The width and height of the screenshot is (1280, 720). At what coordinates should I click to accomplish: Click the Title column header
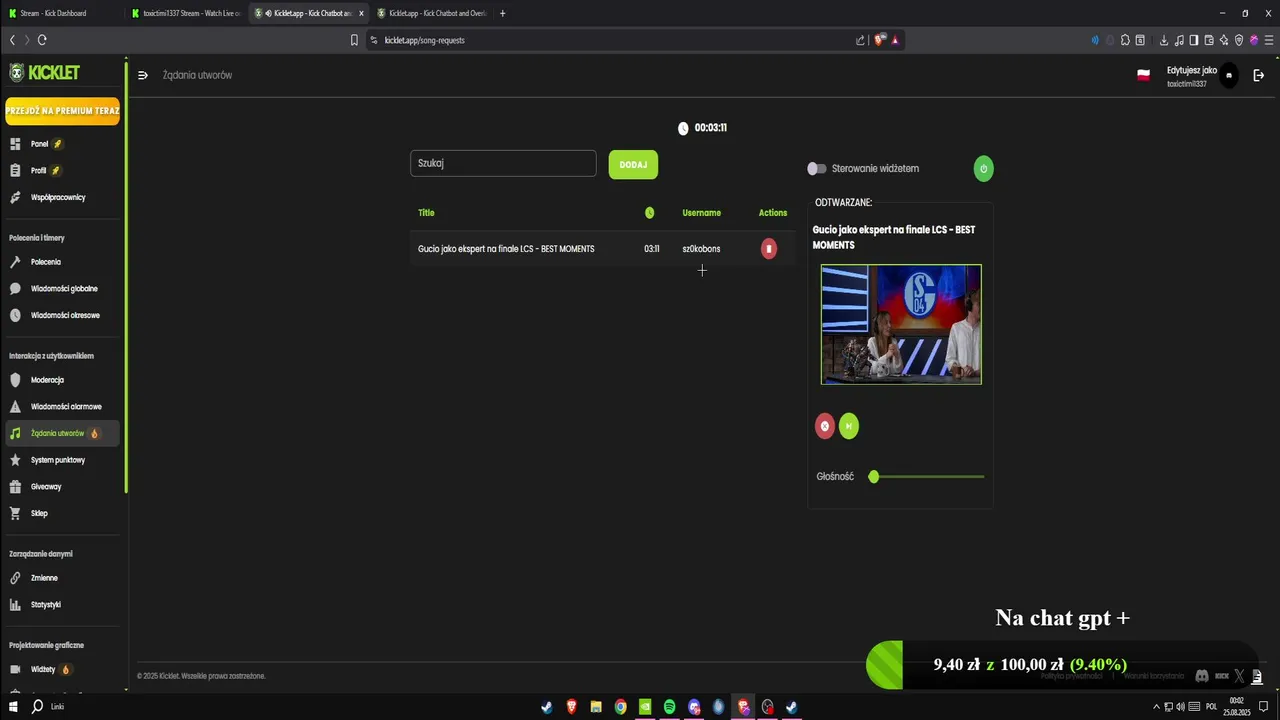point(426,213)
